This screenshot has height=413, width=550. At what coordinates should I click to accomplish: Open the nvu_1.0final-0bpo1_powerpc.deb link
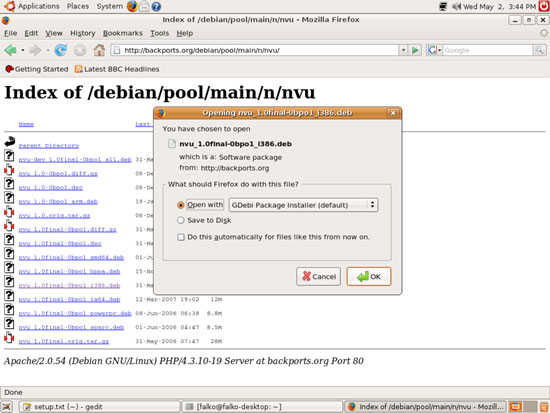(75, 313)
